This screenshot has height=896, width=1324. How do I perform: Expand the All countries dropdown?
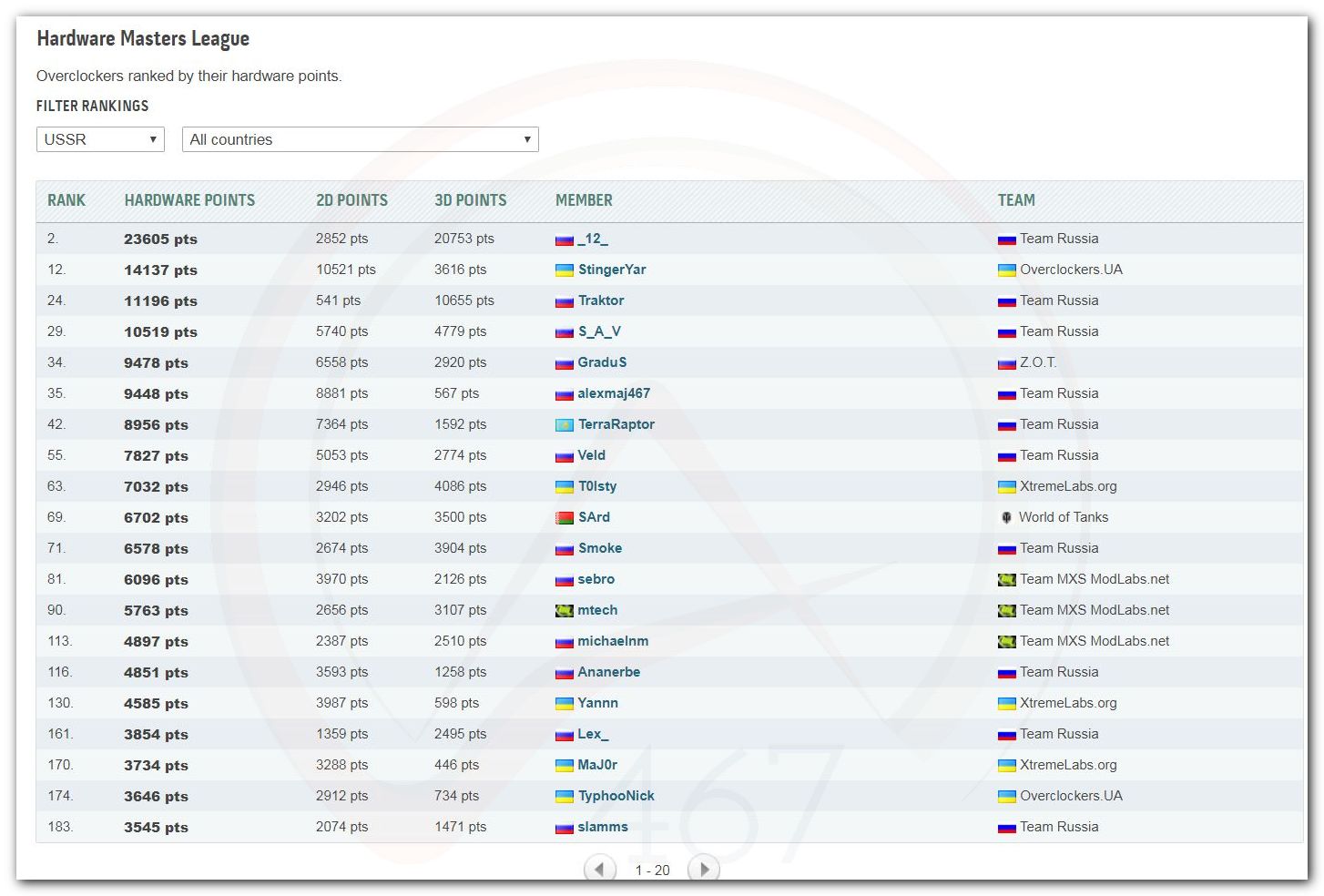click(360, 139)
